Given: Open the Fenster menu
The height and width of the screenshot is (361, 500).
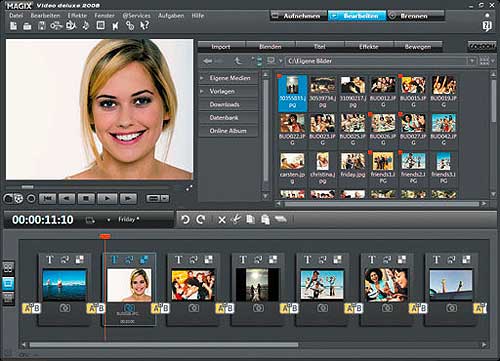Looking at the screenshot, I should pyautogui.click(x=104, y=16).
